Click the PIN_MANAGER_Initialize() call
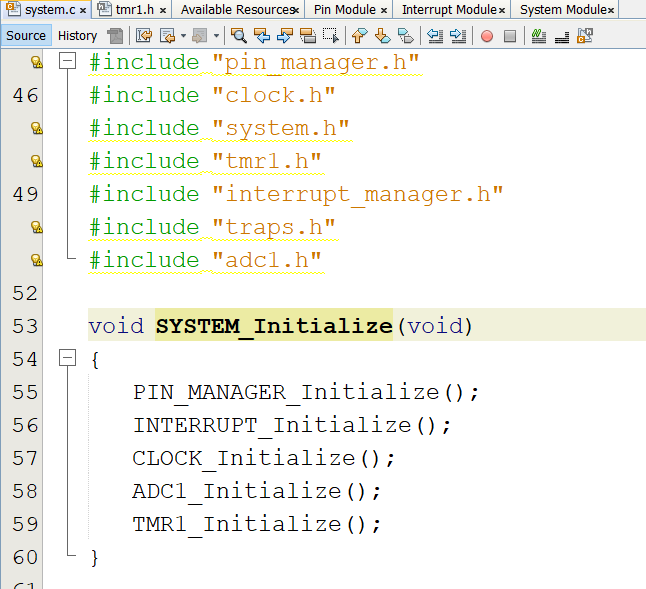The image size is (646, 589). 306,392
